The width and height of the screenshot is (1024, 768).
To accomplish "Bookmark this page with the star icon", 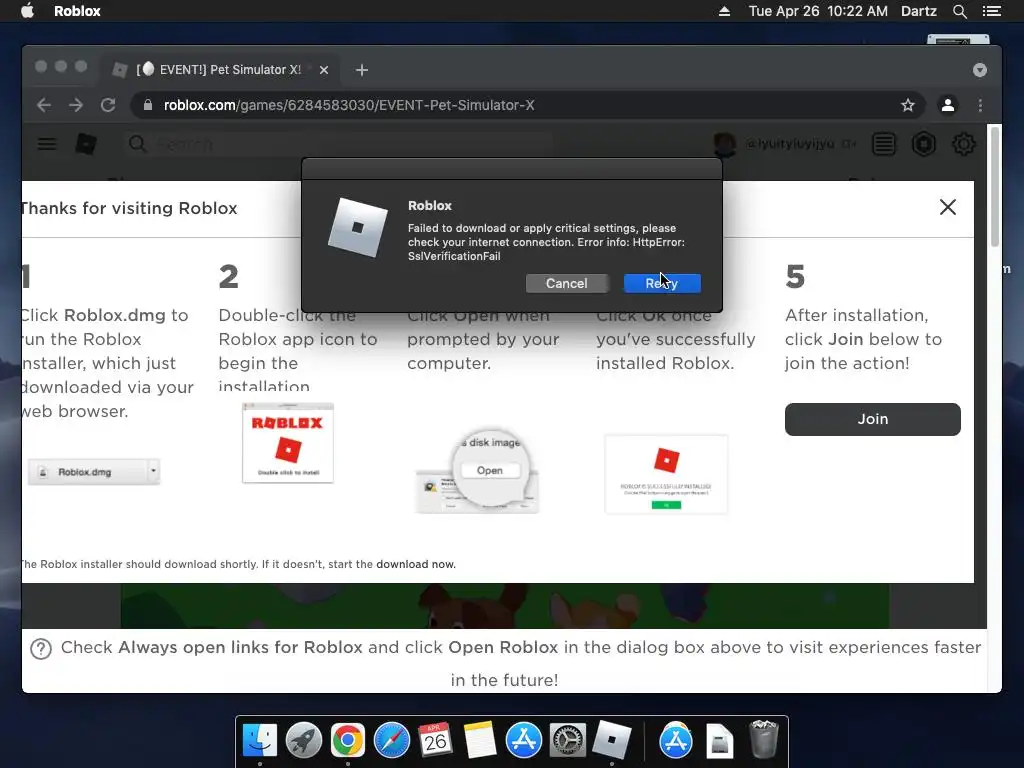I will coord(907,105).
